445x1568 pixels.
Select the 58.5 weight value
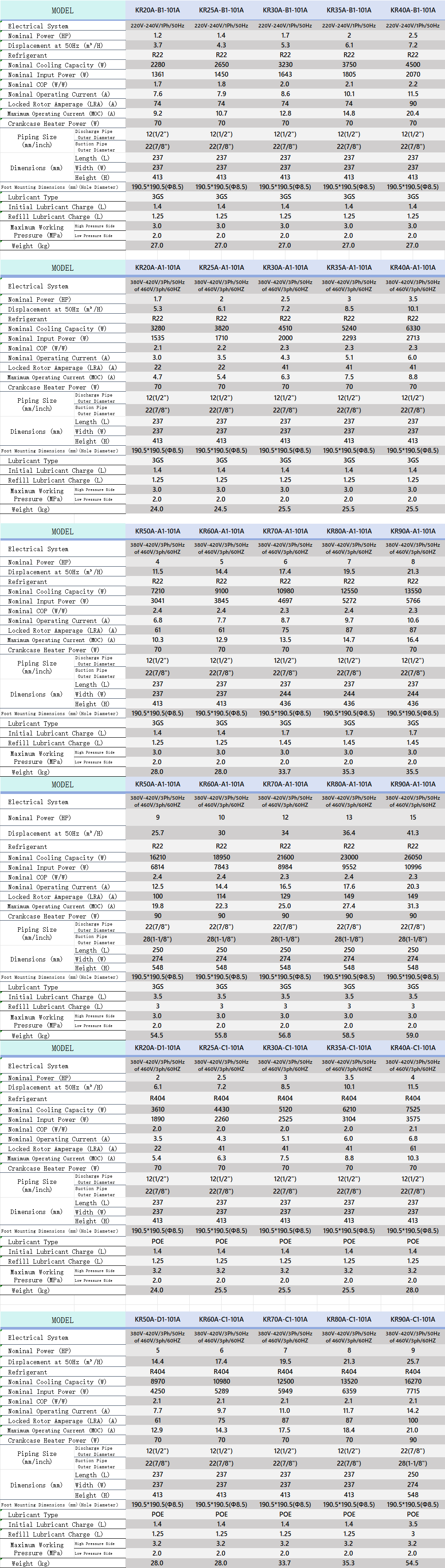click(x=349, y=1035)
